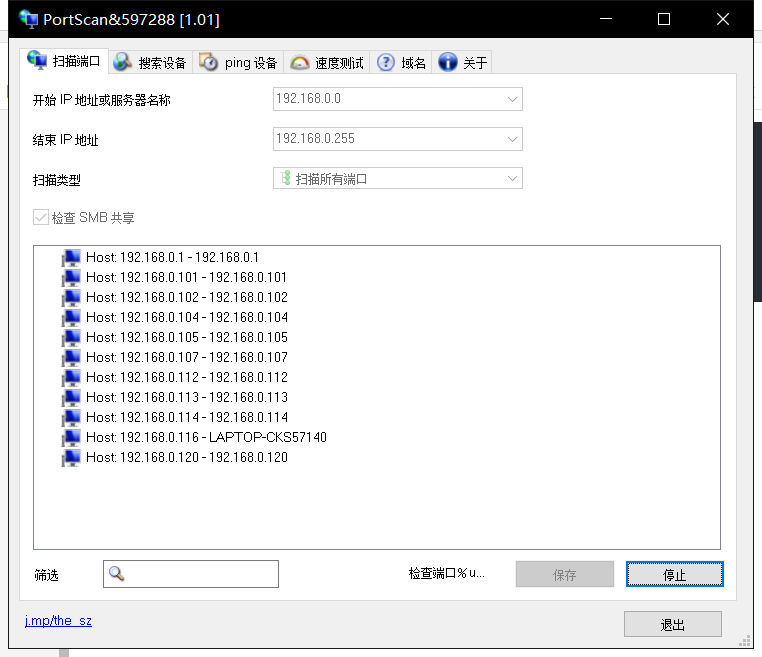
Task: Click computer icon of host 192.168.0.101
Action: point(71,277)
